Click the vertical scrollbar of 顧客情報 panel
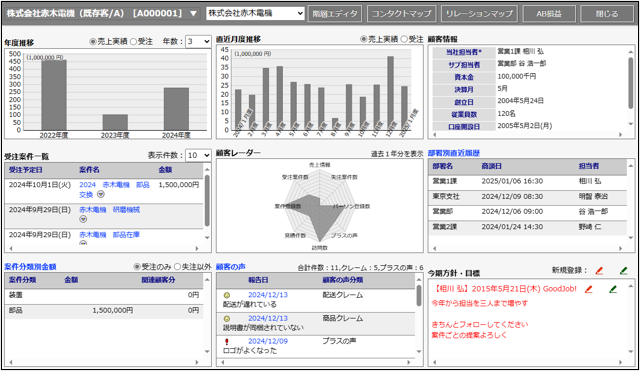 pyautogui.click(x=631, y=84)
